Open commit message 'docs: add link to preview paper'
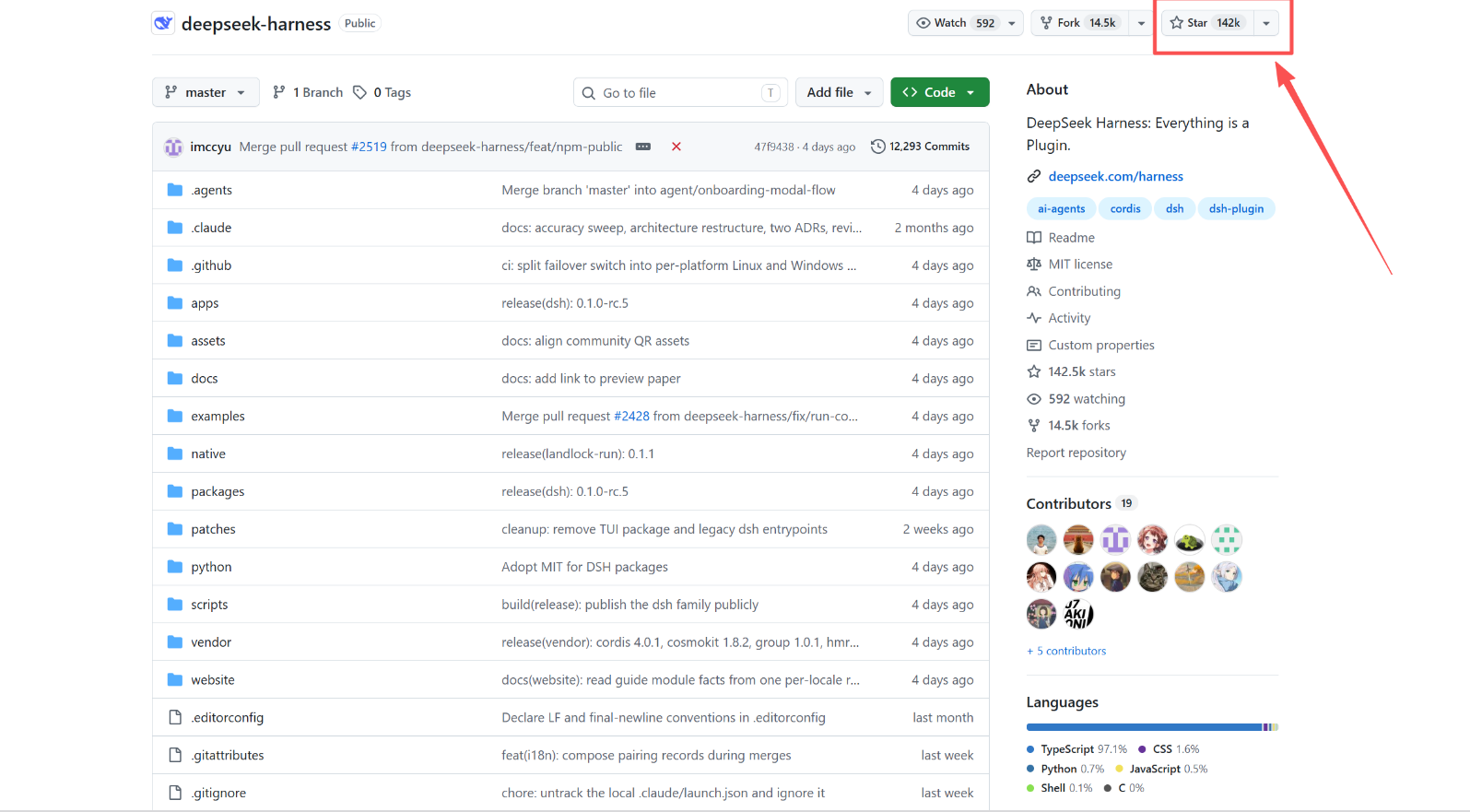 [591, 379]
